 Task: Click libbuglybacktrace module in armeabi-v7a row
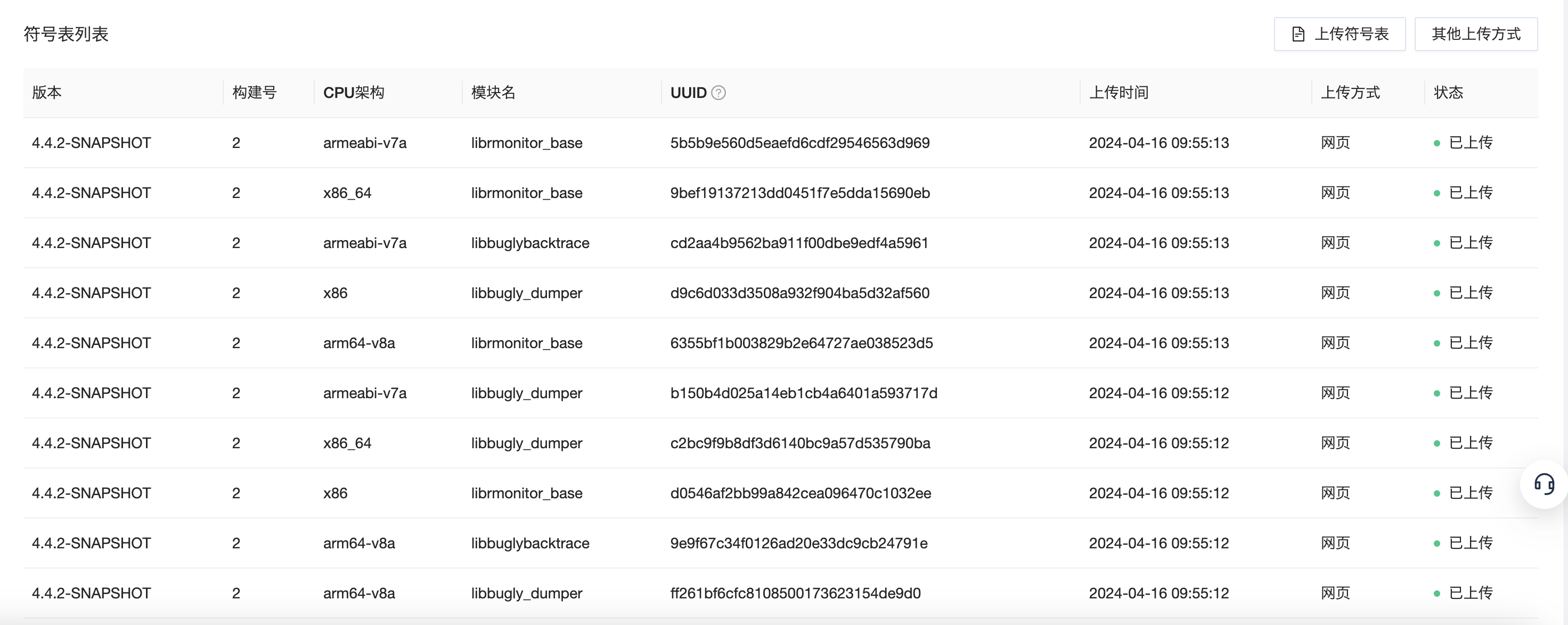pos(530,243)
